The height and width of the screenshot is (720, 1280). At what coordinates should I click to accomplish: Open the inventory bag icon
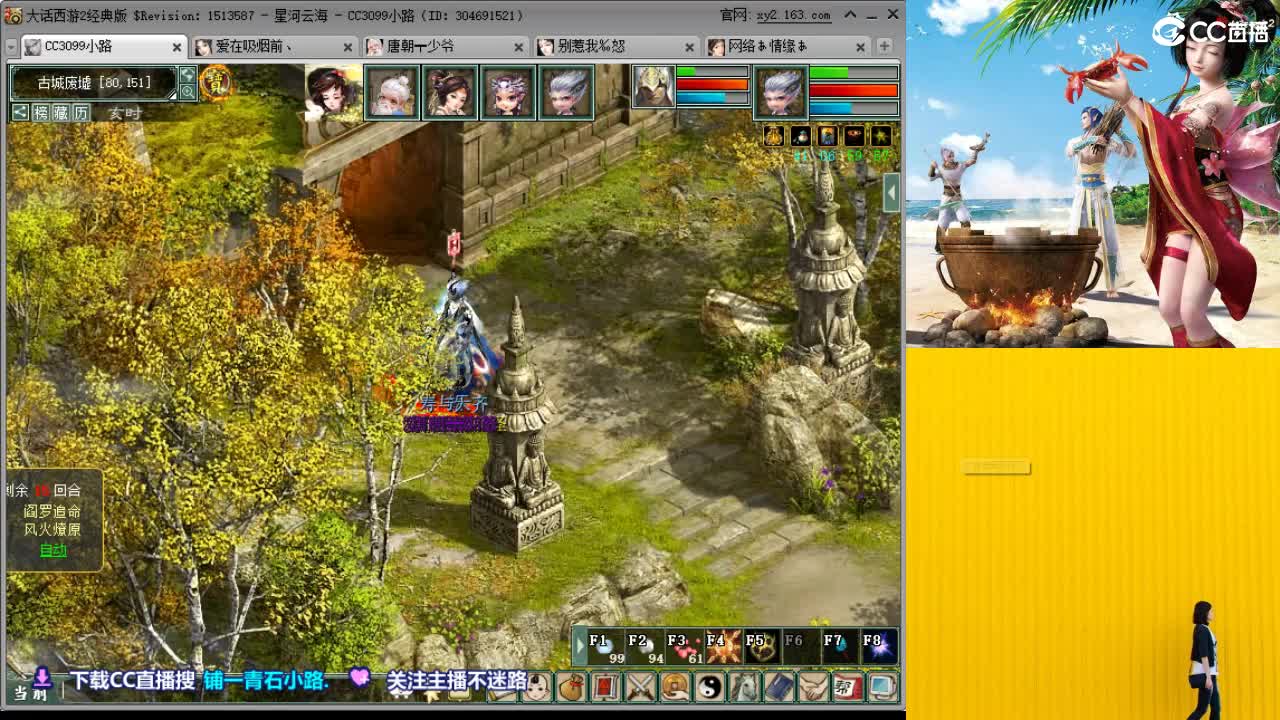coord(572,687)
